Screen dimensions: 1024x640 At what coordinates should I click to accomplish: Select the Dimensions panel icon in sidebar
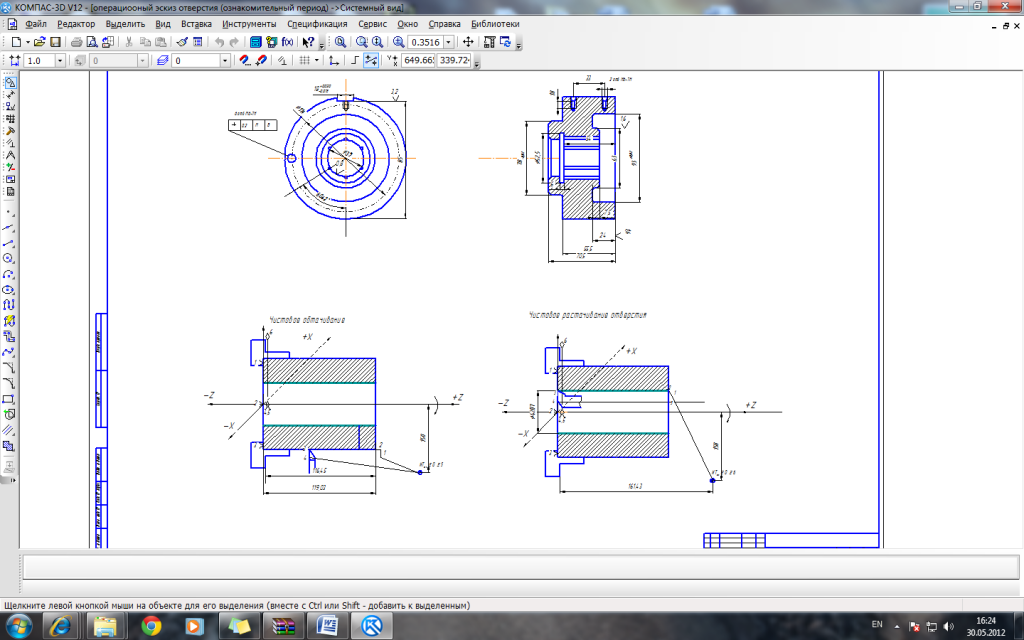coord(10,94)
